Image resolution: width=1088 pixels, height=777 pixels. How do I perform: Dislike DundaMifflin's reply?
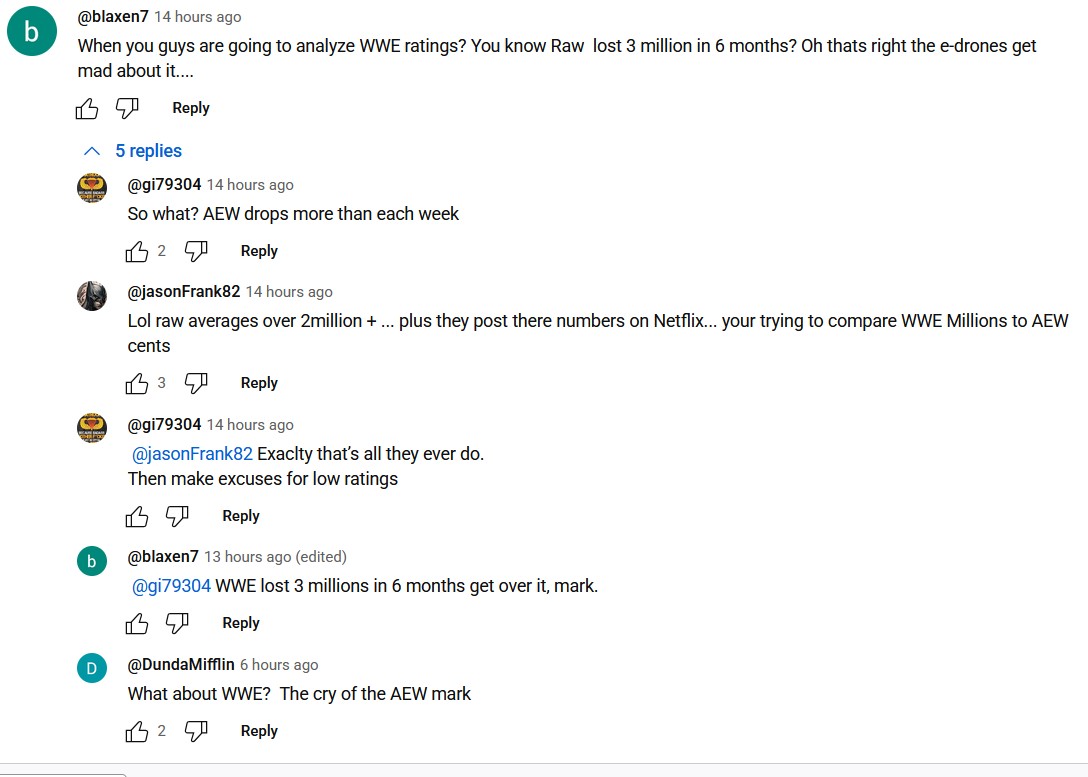pos(196,731)
